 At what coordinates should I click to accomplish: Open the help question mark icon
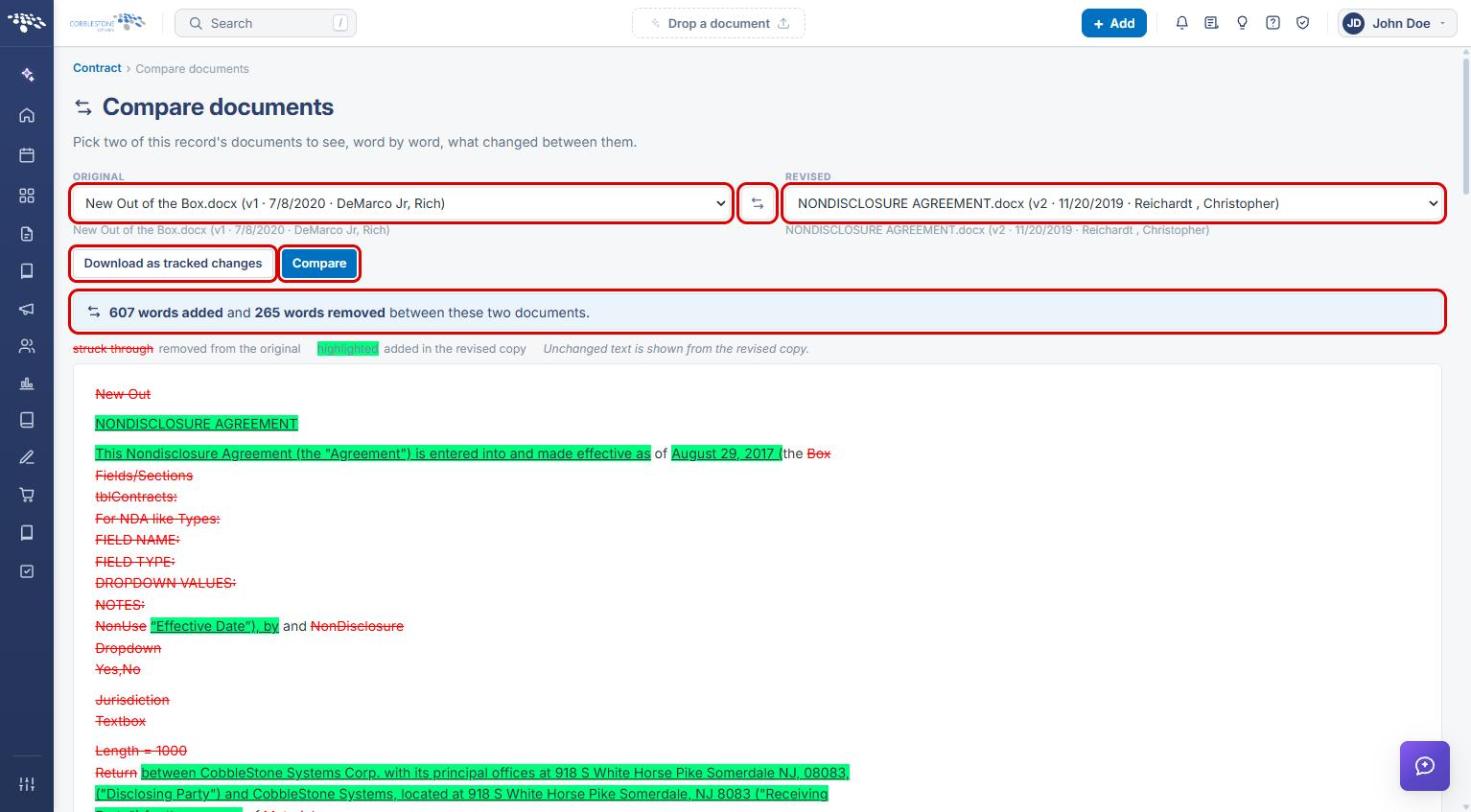(1273, 23)
